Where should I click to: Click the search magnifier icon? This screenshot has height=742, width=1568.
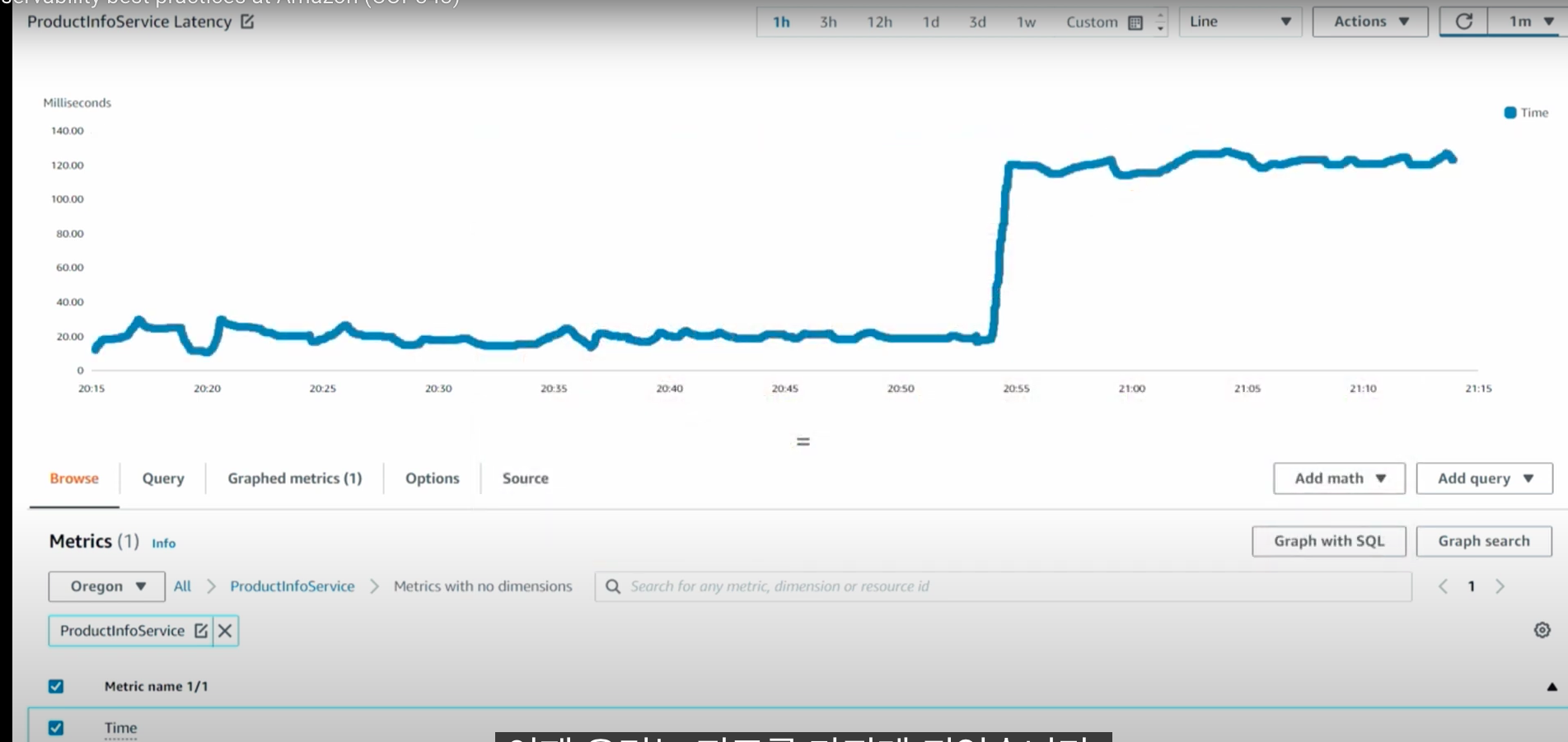click(613, 586)
